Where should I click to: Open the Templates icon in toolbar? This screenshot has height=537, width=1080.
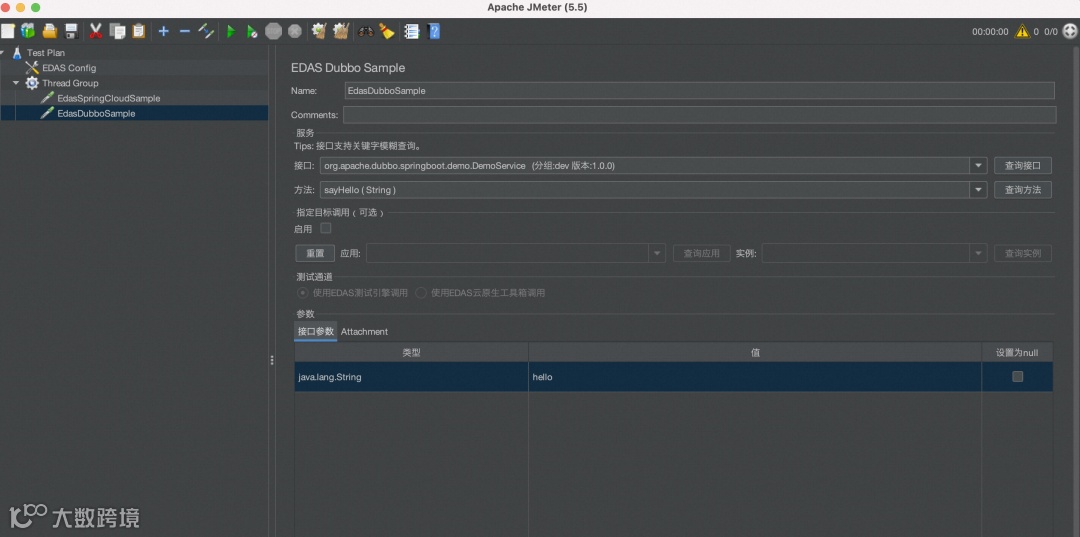(28, 31)
